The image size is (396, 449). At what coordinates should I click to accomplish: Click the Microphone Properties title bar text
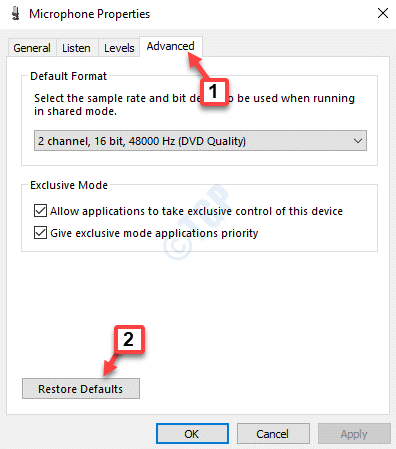coord(90,14)
